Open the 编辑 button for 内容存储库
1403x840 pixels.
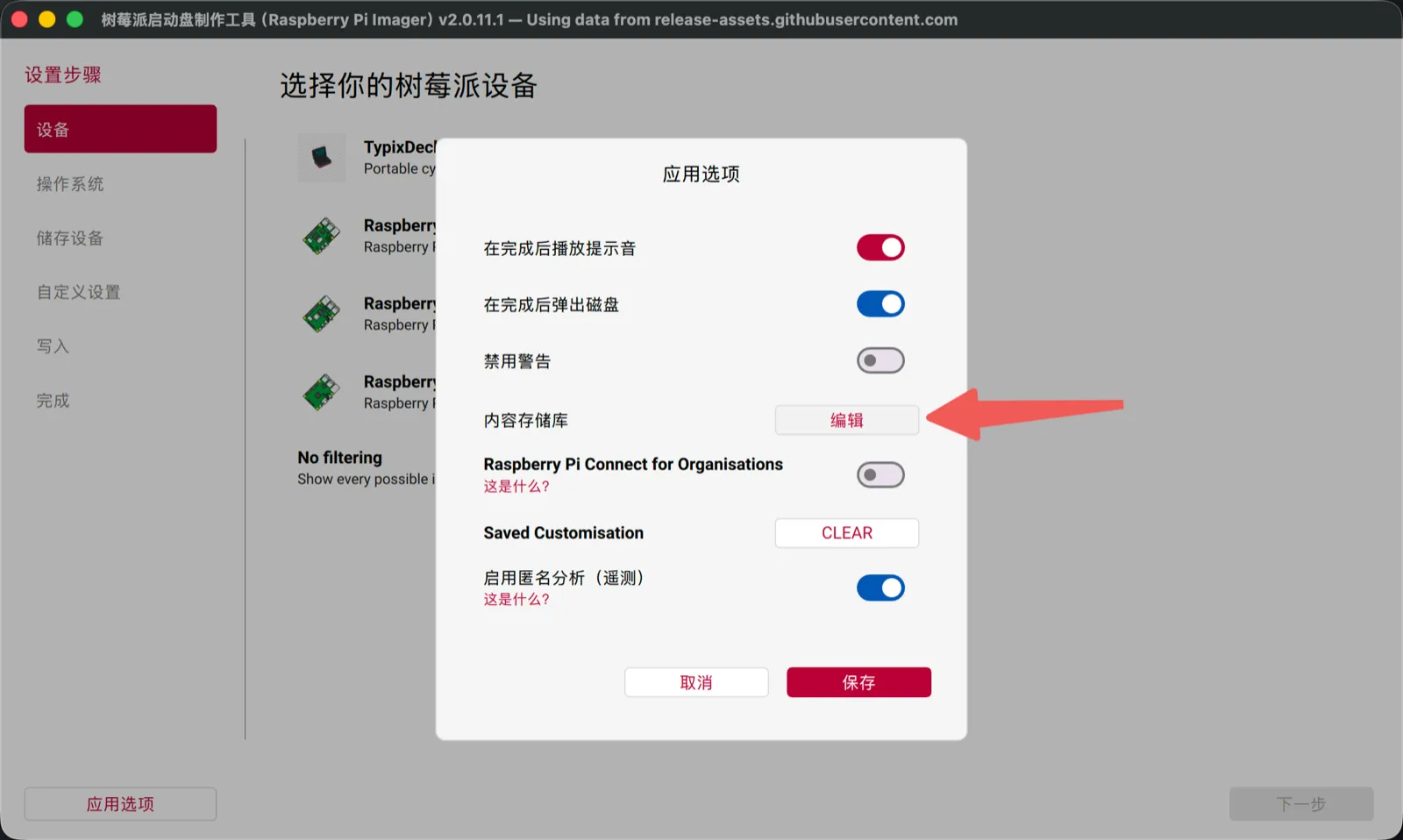point(847,420)
